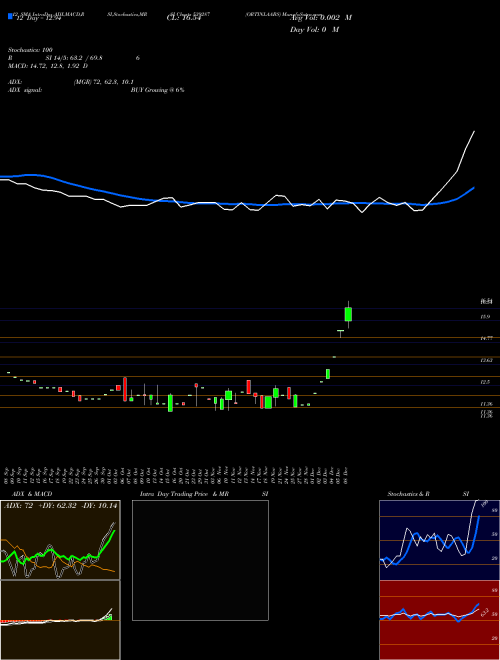Click the 'Stochastics & R' panel title

pyautogui.click(x=408, y=494)
